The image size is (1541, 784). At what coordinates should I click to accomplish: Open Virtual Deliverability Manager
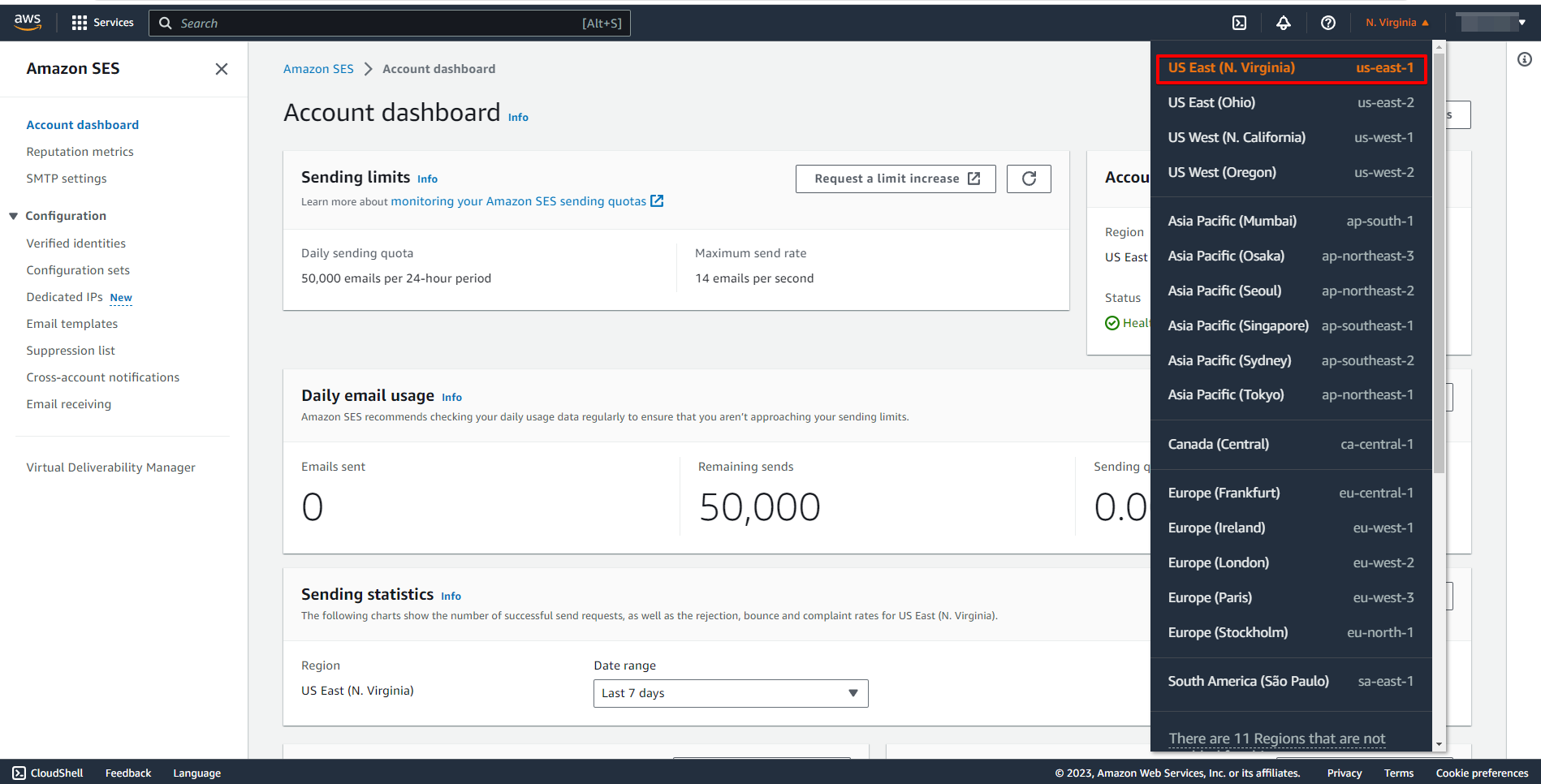[x=111, y=467]
